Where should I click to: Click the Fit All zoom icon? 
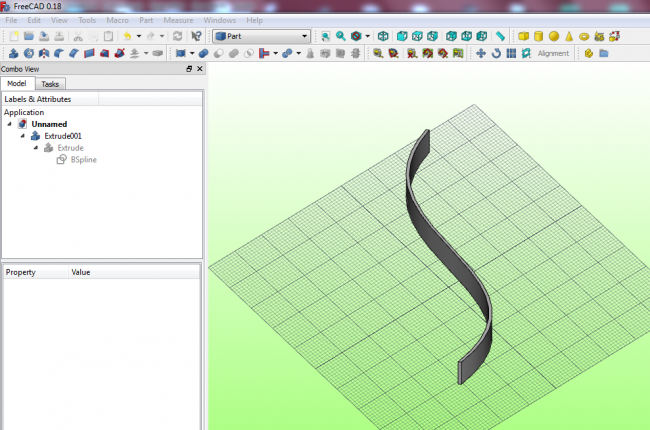pyautogui.click(x=326, y=36)
